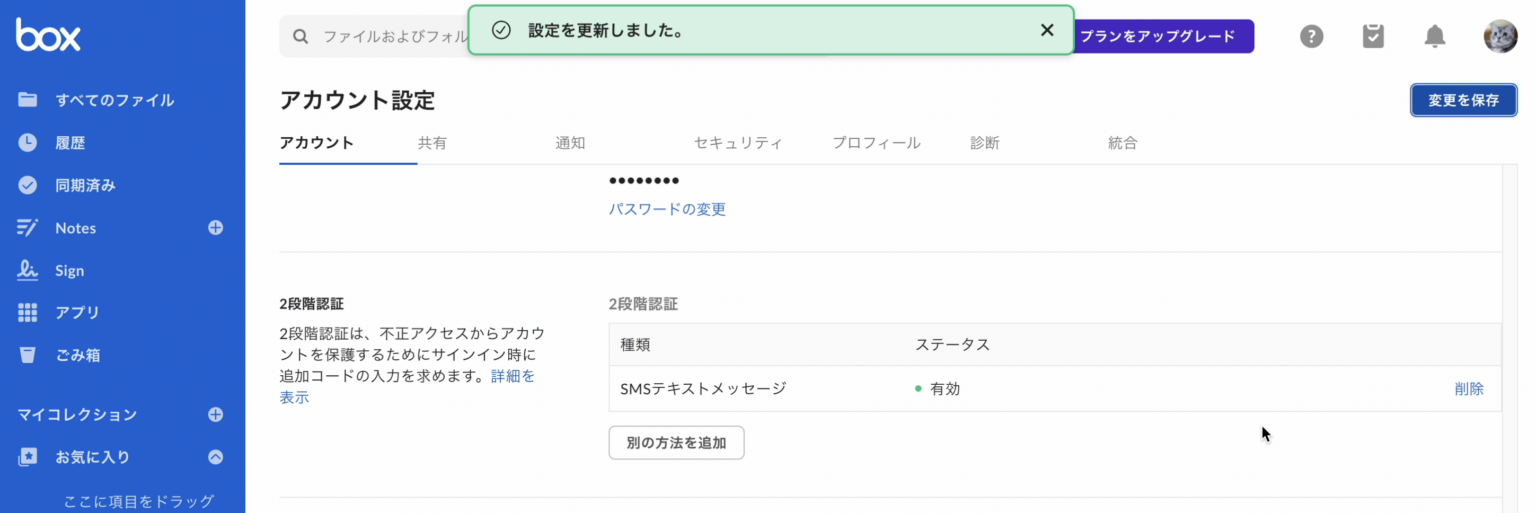Go to 履歴 in the sidebar

pos(70,143)
